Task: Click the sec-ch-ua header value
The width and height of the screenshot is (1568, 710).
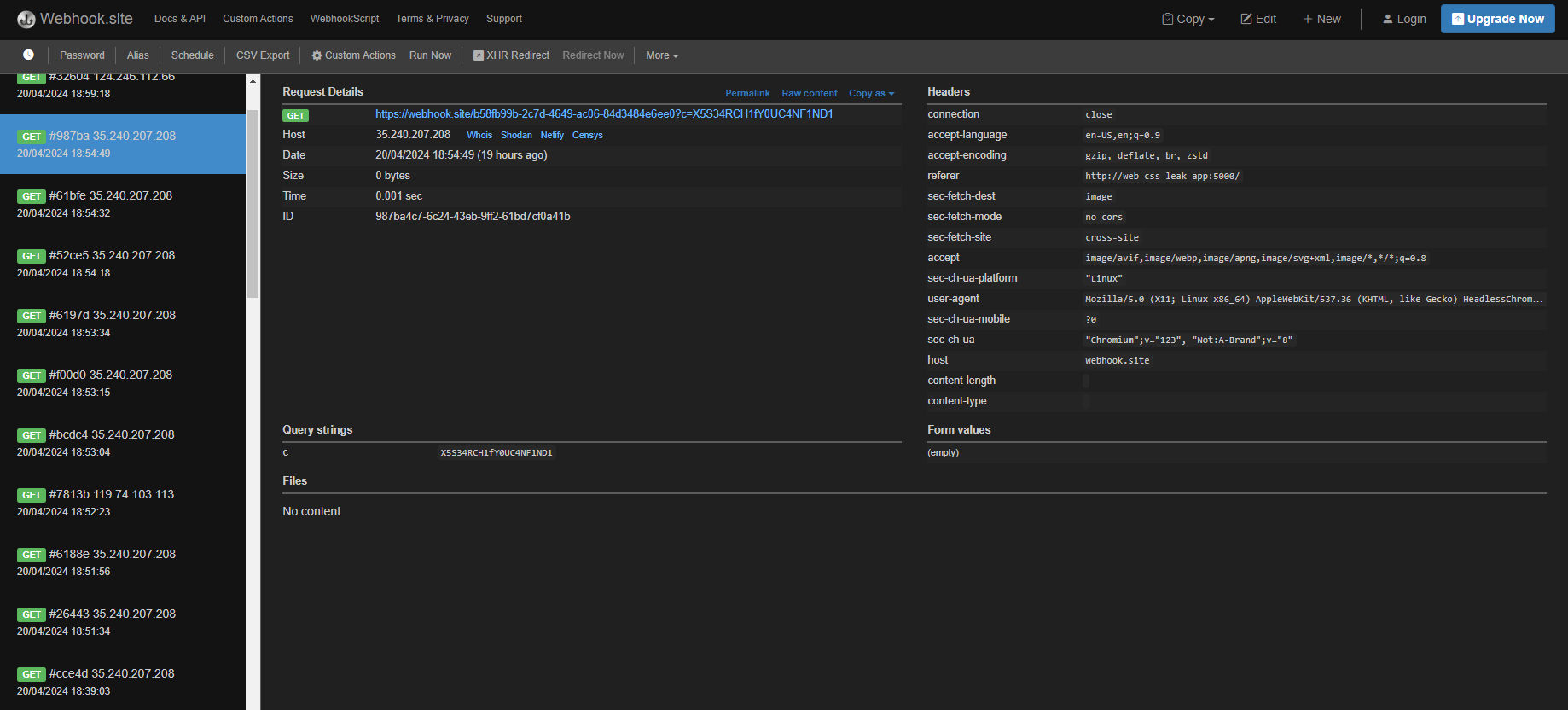Action: [x=1188, y=340]
